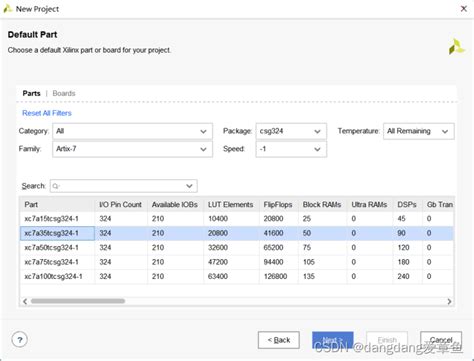Screen dimensions: 474x361
Task: Click the horizontal scrollbar thumb under parts table
Action: [78, 301]
